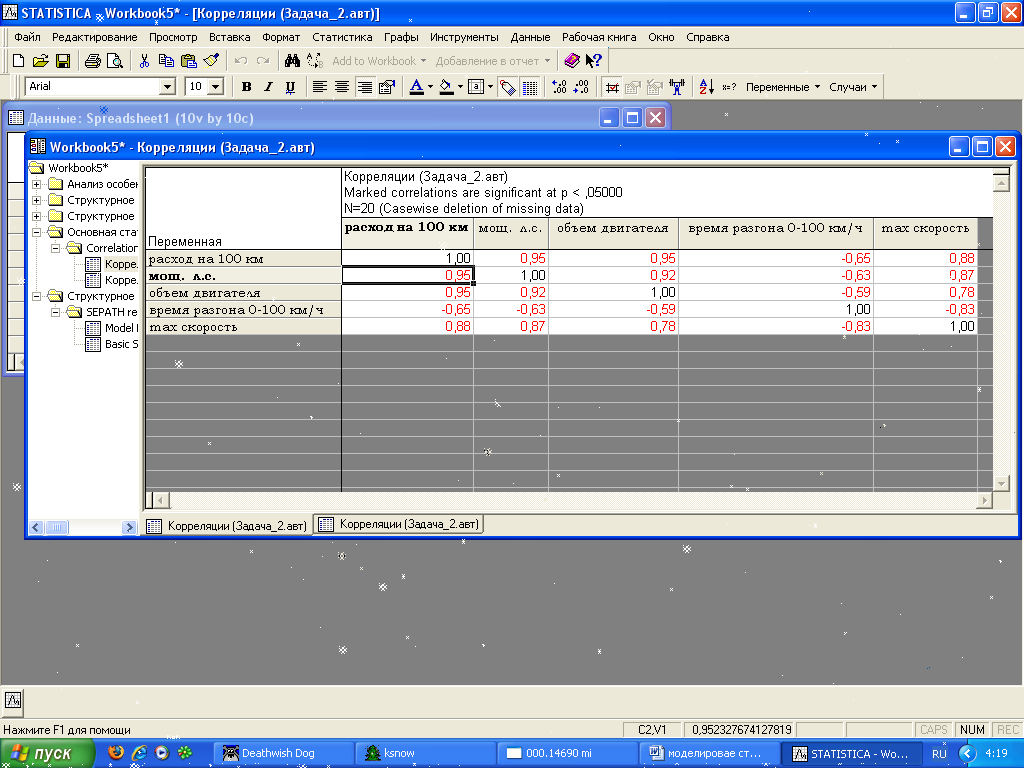Collapse the SEPATH re tree node
This screenshot has height=768, width=1024.
(x=56, y=312)
